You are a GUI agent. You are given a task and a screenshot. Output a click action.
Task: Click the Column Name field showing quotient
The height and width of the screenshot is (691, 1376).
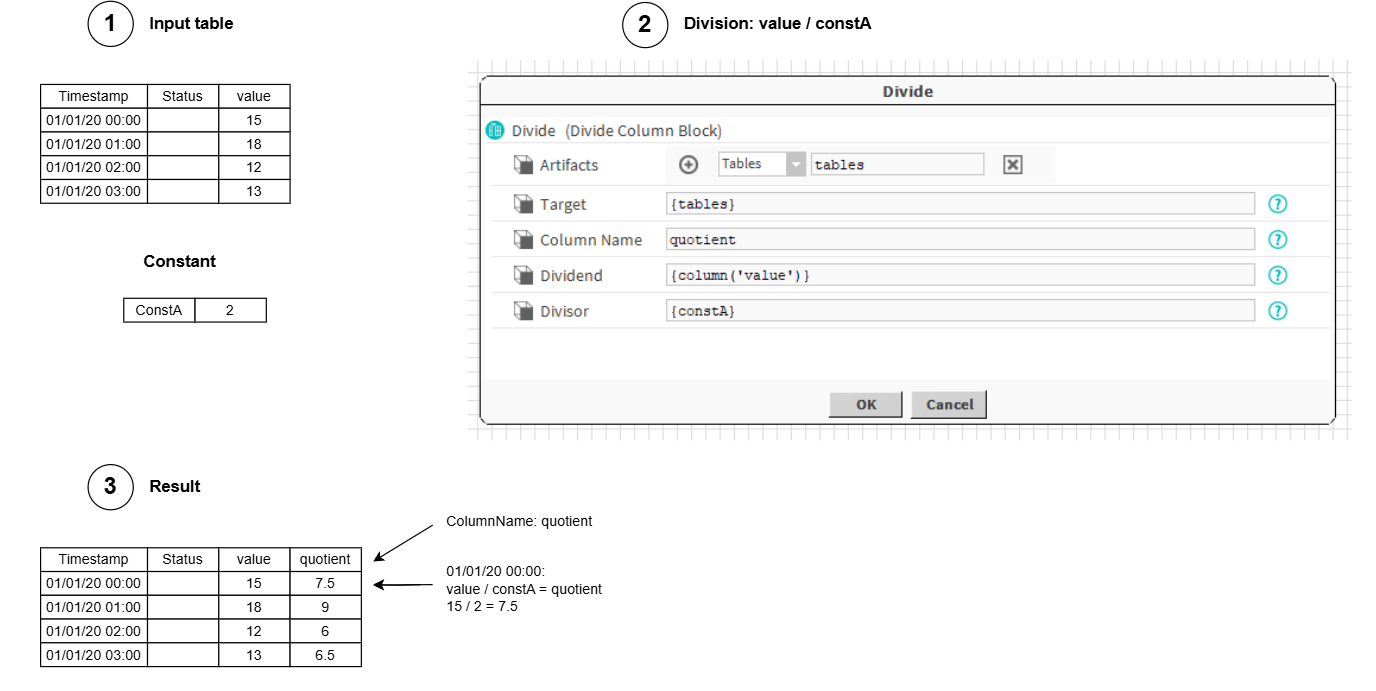click(959, 240)
